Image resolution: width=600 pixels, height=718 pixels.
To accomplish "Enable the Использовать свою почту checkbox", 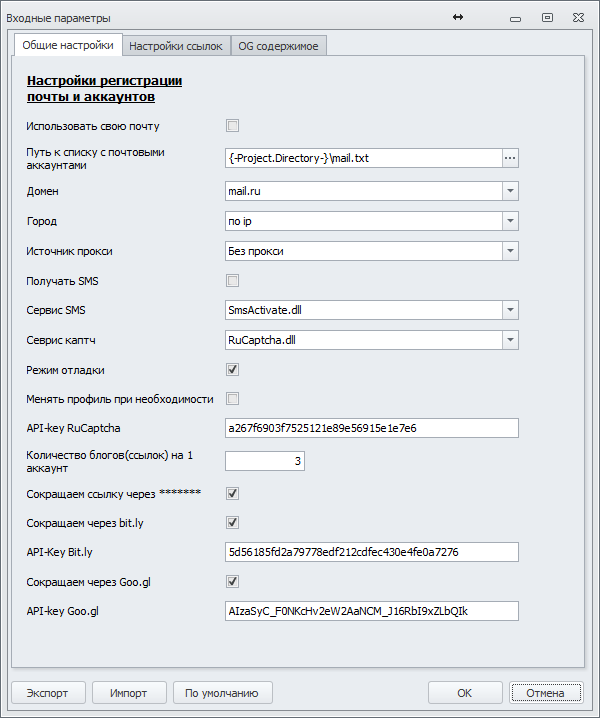I will (232, 126).
